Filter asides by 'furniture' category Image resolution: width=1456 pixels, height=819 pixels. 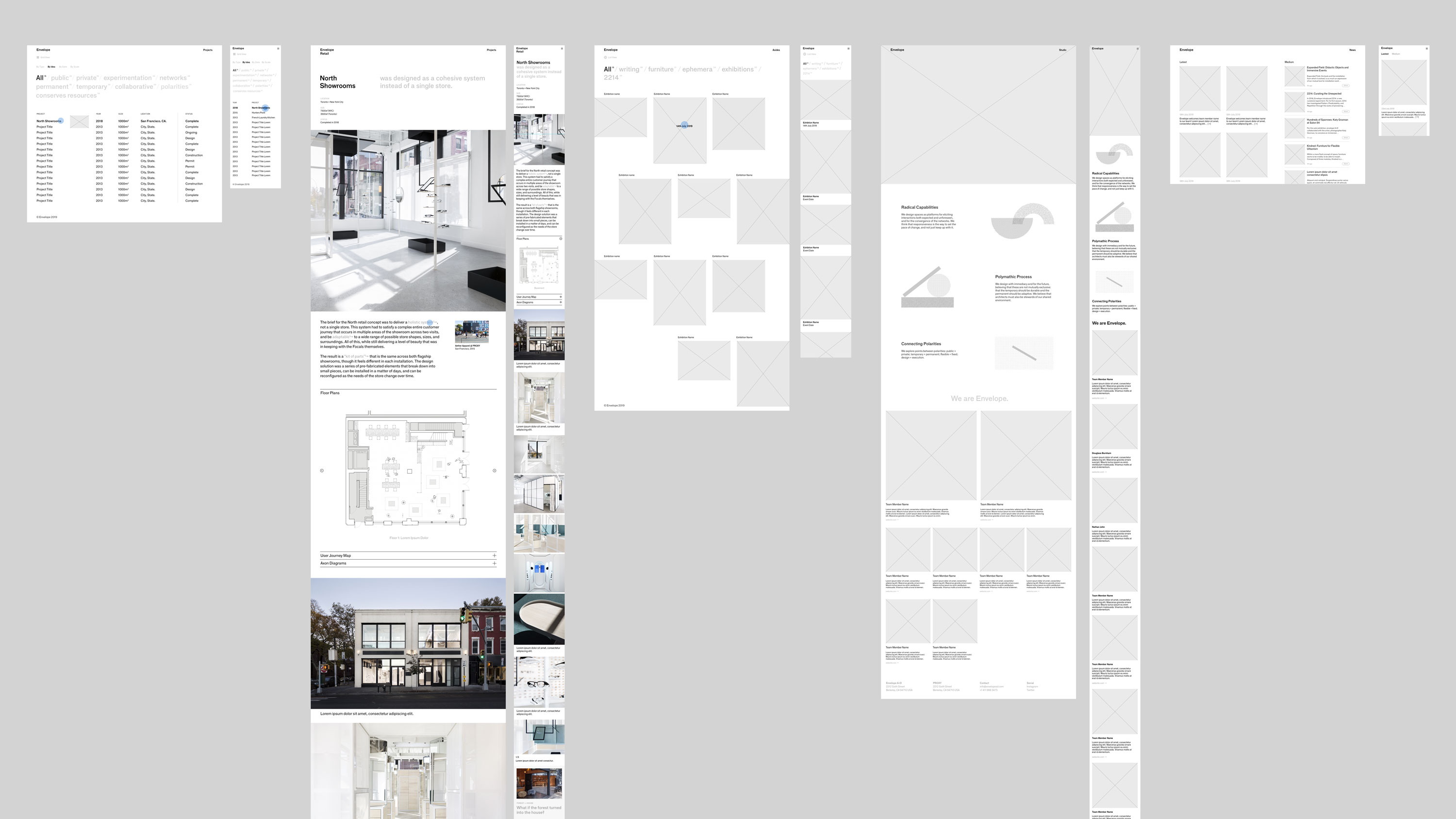click(x=660, y=69)
